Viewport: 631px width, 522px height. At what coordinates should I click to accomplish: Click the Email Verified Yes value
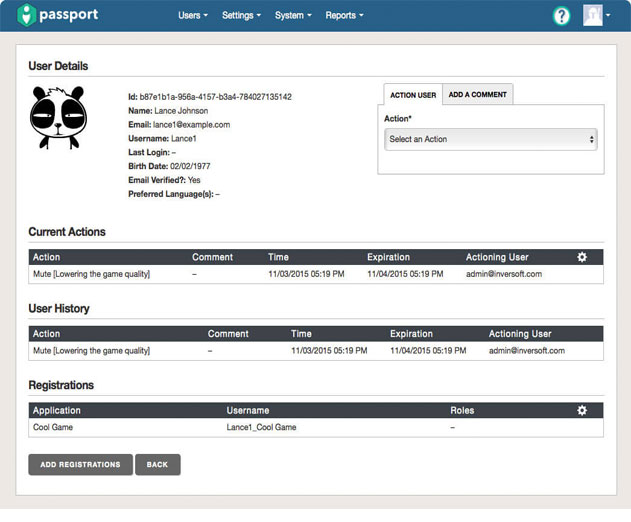194,180
